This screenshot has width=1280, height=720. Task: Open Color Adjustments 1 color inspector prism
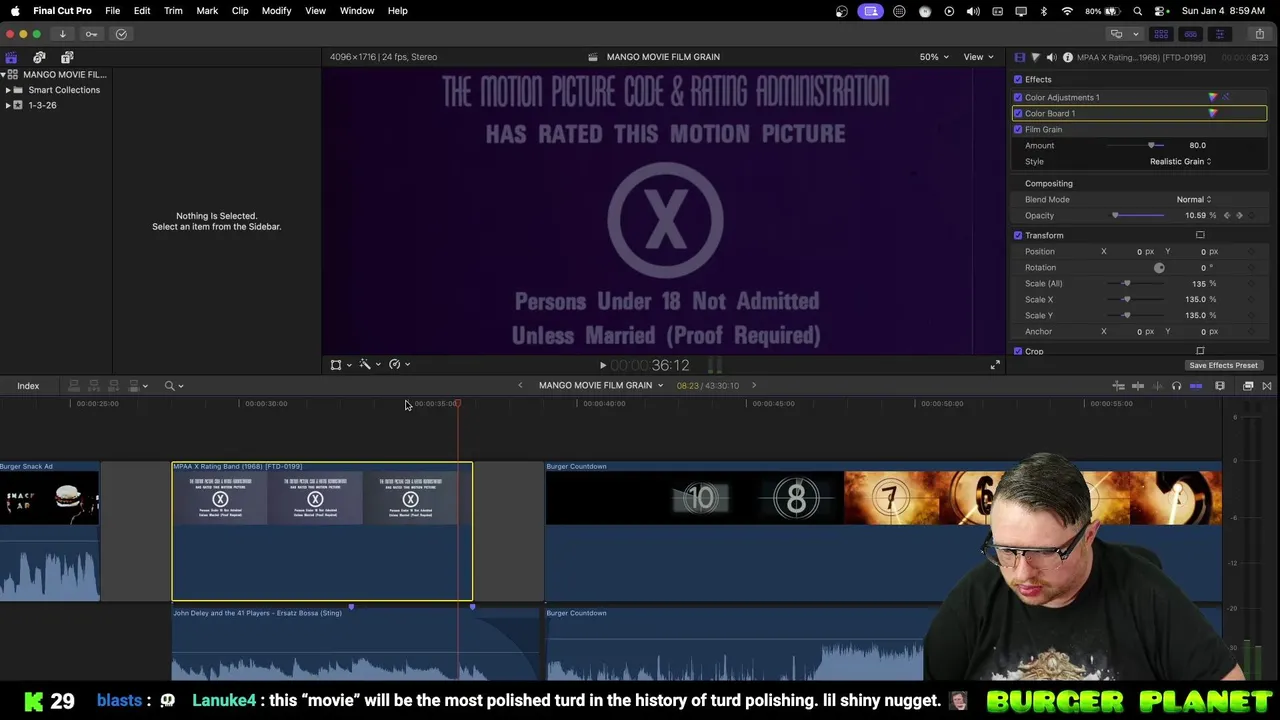coord(1213,97)
